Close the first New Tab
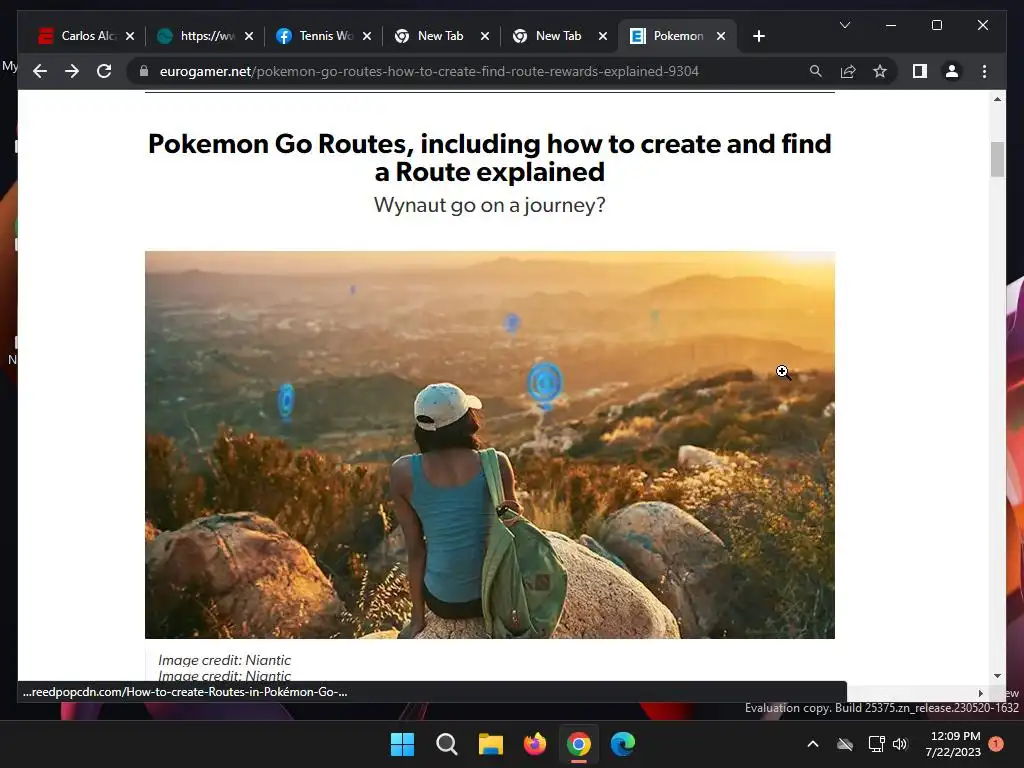 coord(485,36)
